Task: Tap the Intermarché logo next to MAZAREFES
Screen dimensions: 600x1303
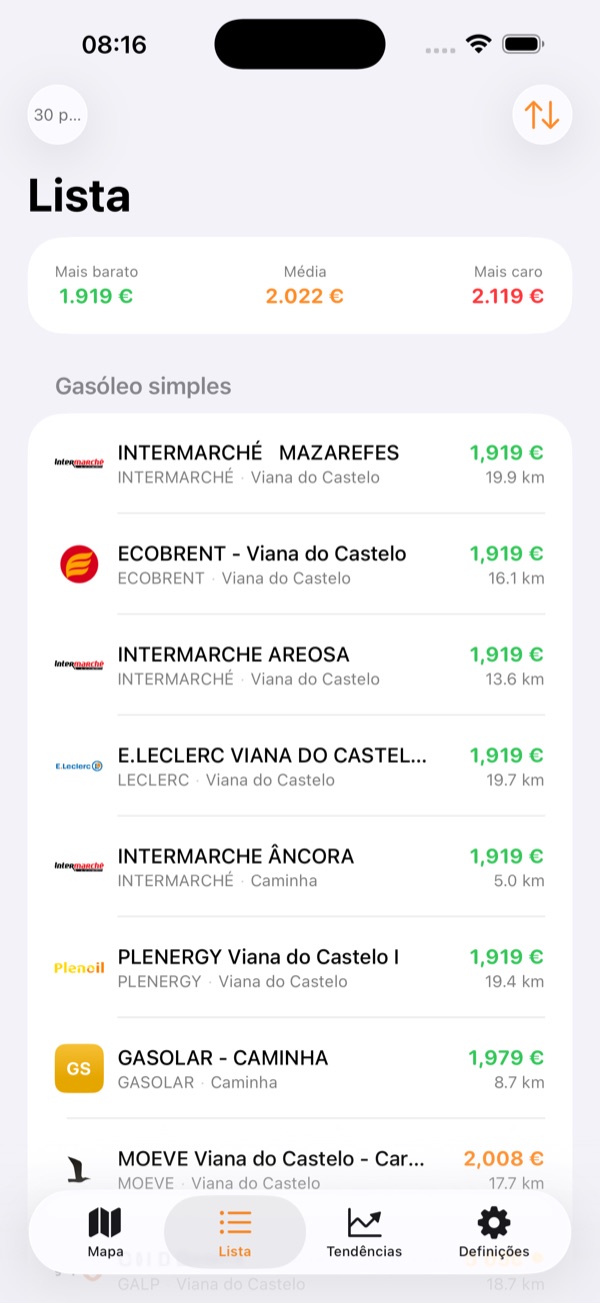Action: point(79,463)
